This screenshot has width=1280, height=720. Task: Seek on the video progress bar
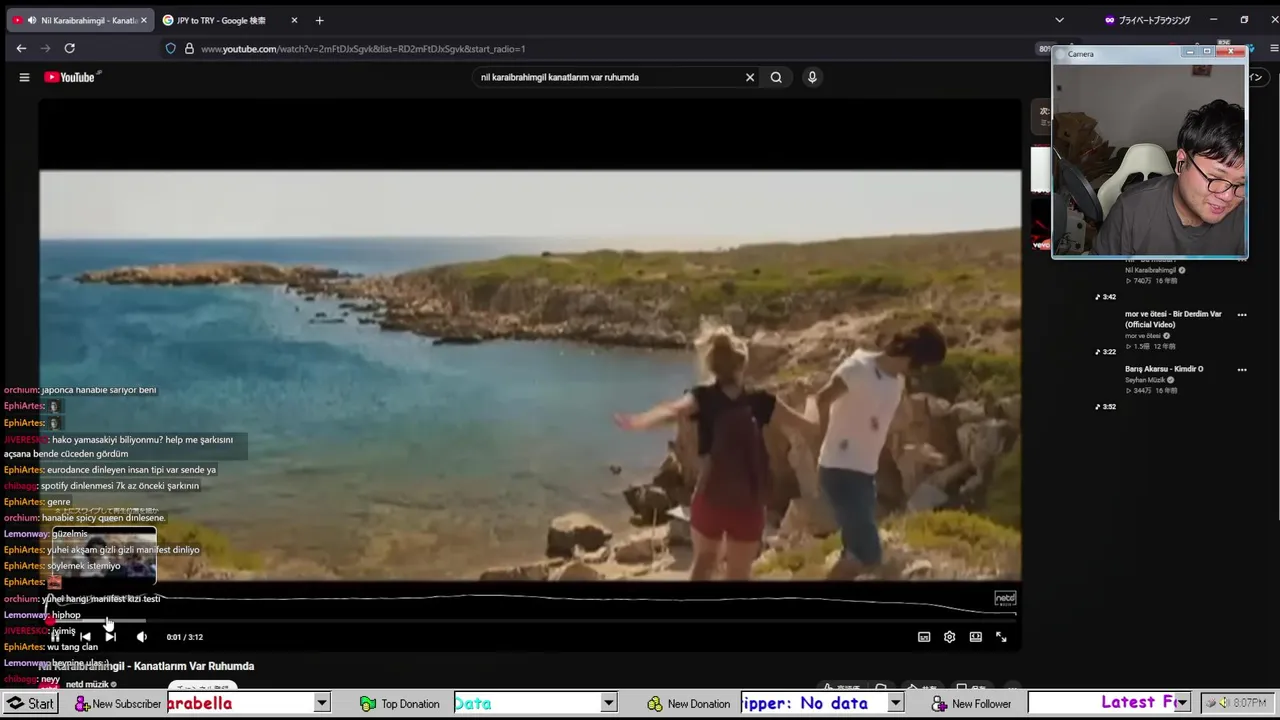click(530, 621)
